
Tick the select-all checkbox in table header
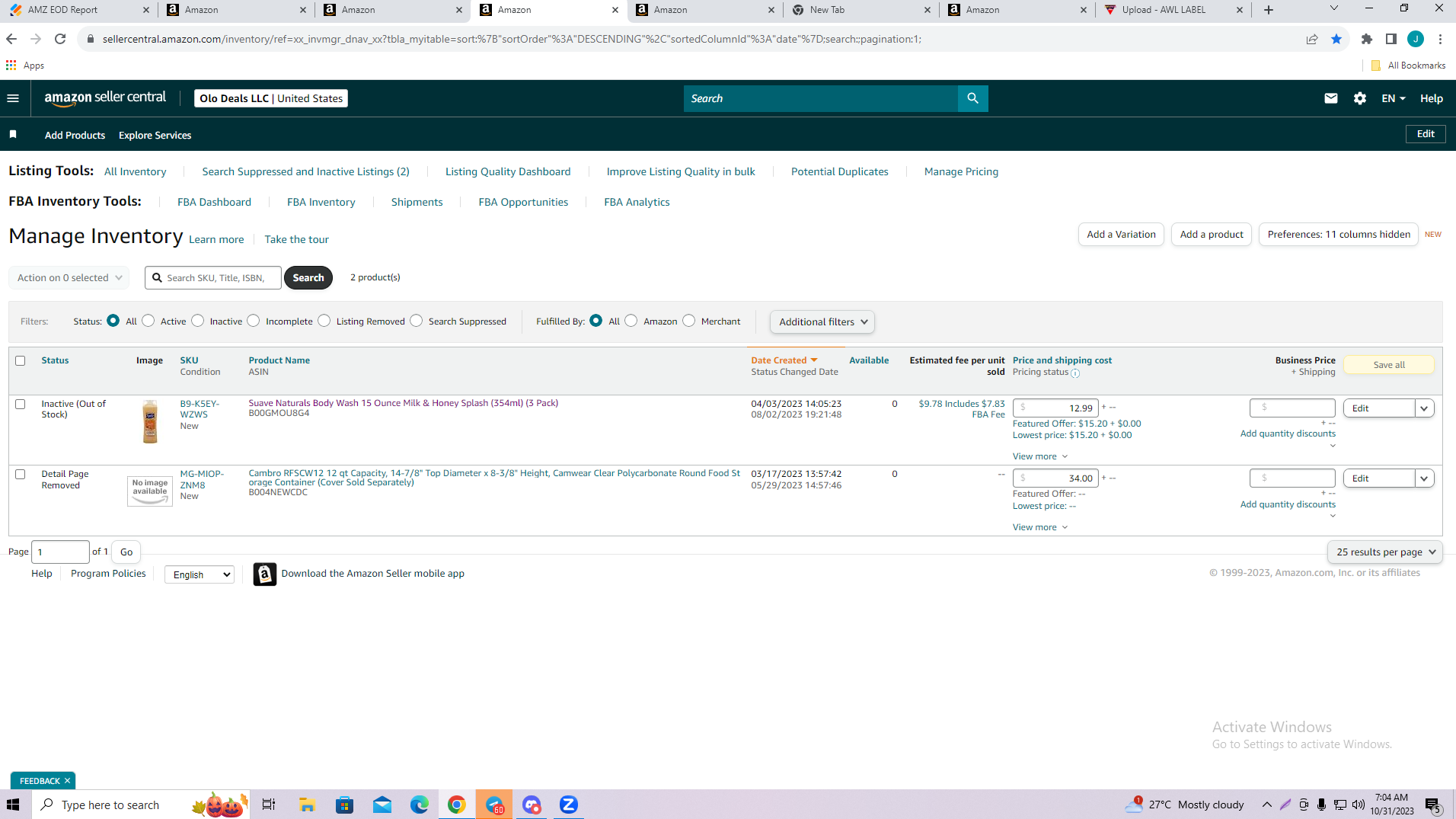pos(21,360)
